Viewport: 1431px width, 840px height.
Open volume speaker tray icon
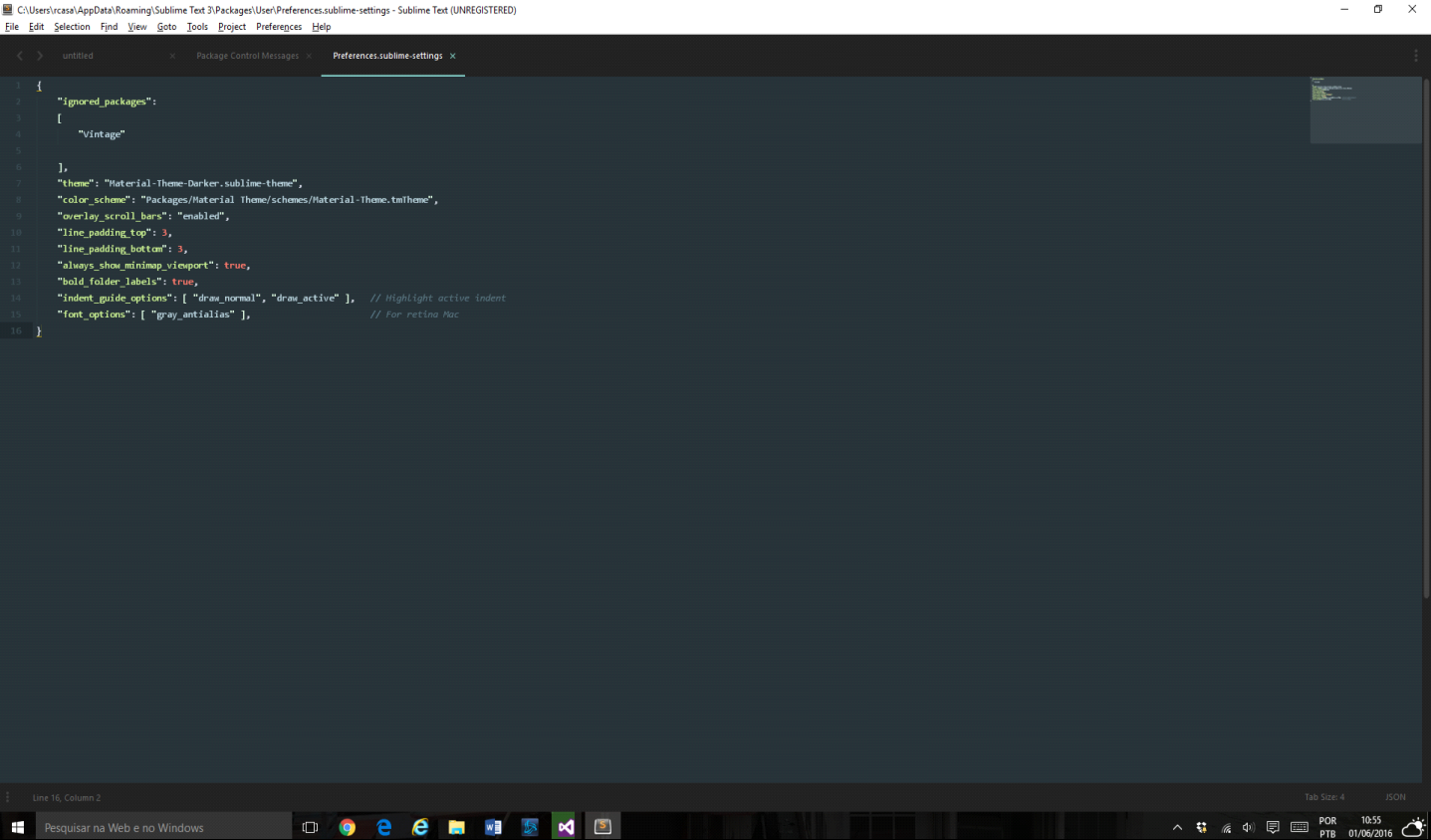coord(1249,827)
